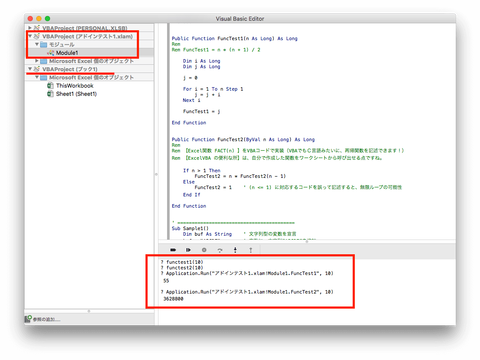Select the VBAProject (PERSONAL.XLSB) row
The width and height of the screenshot is (480, 360).
click(x=89, y=28)
